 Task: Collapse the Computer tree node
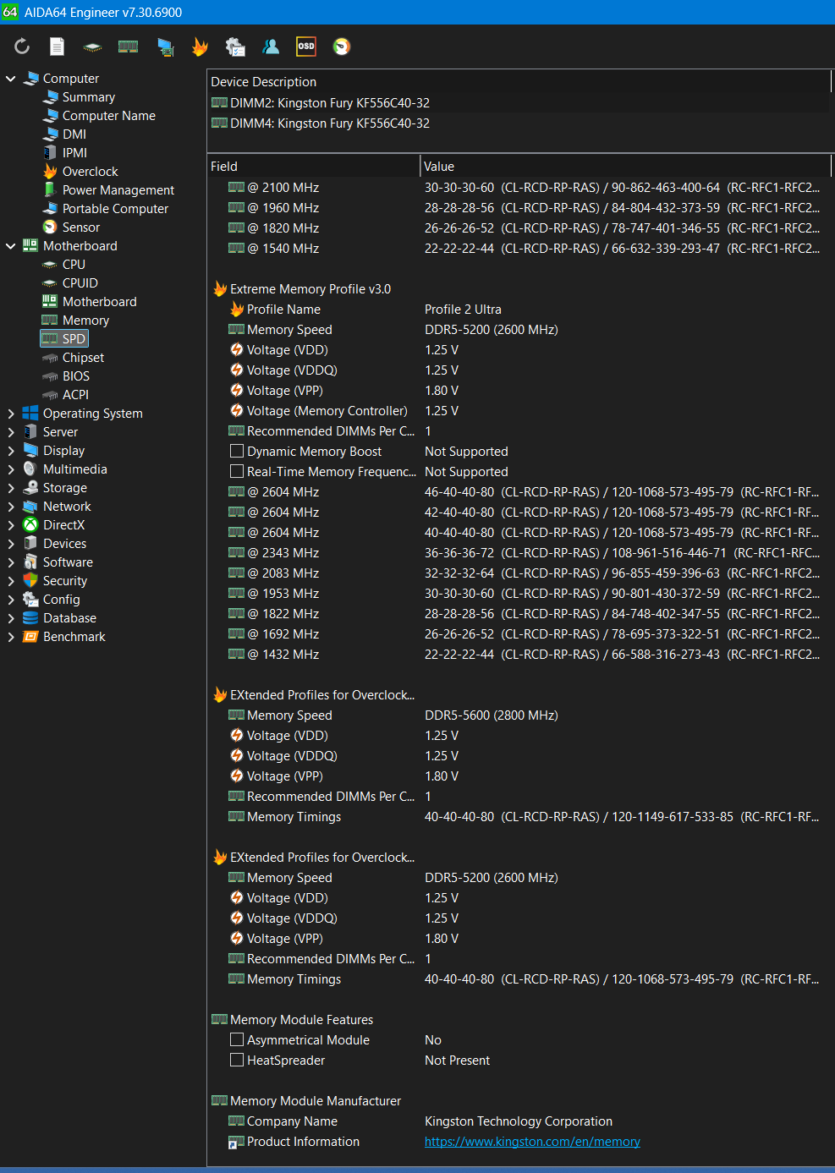click(10, 79)
